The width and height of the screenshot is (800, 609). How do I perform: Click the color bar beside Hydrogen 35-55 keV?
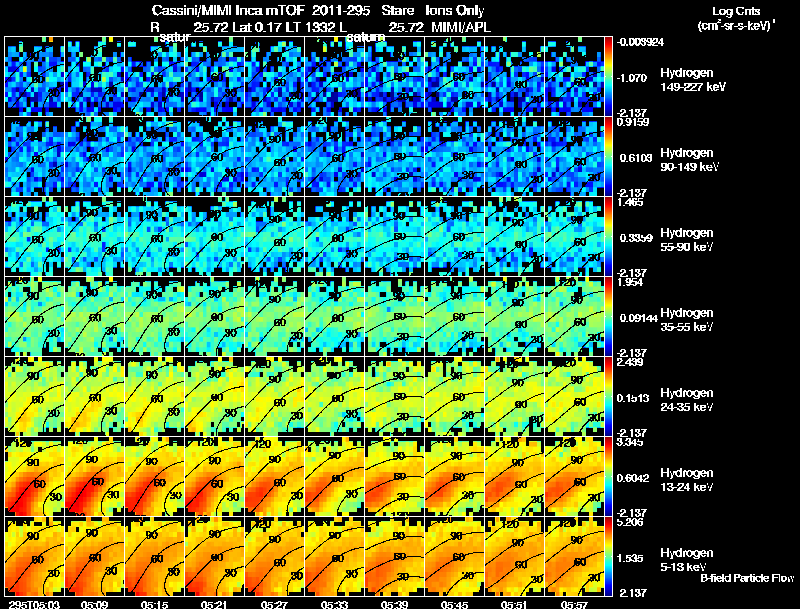pyautogui.click(x=608, y=316)
